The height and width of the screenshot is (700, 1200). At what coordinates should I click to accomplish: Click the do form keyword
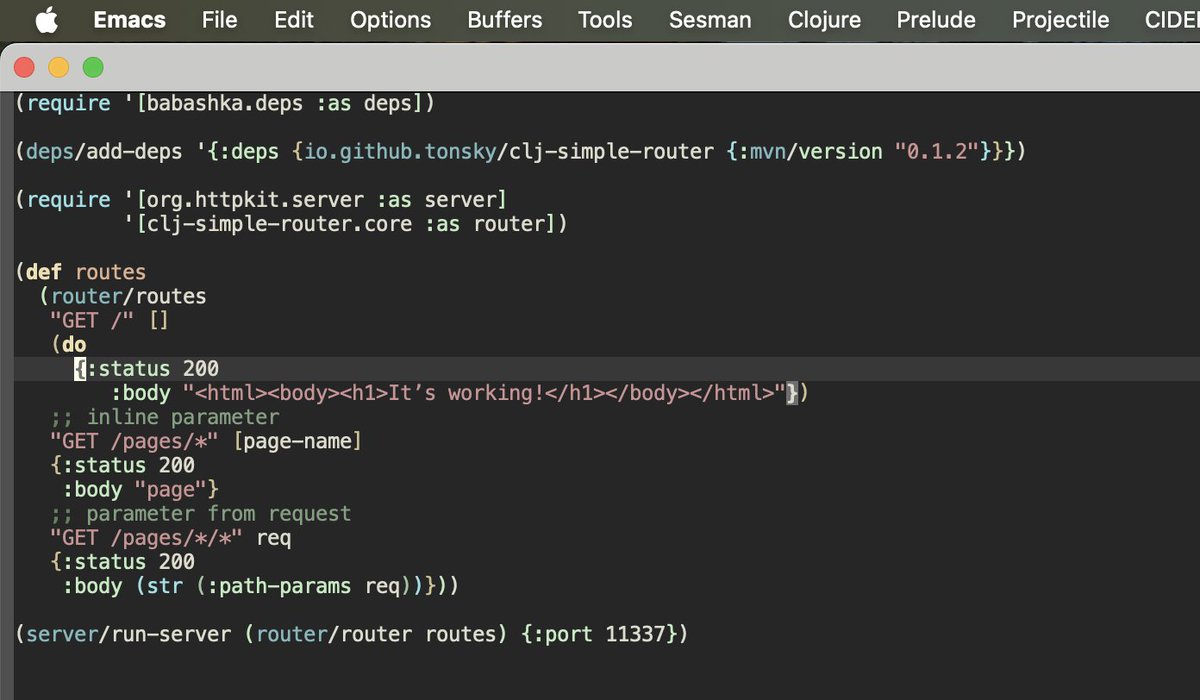click(x=75, y=345)
